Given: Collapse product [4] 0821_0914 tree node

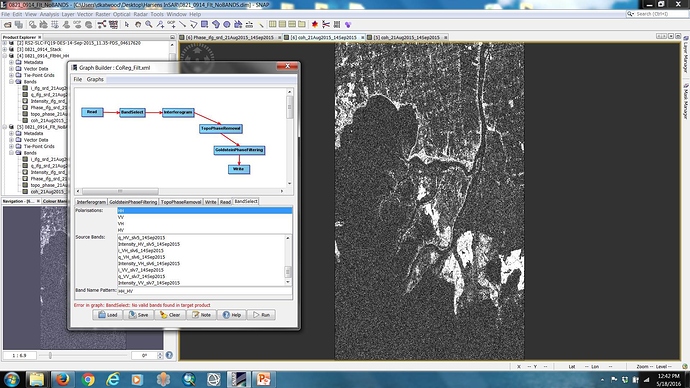Looking at the screenshot, I should pyautogui.click(x=5, y=56).
